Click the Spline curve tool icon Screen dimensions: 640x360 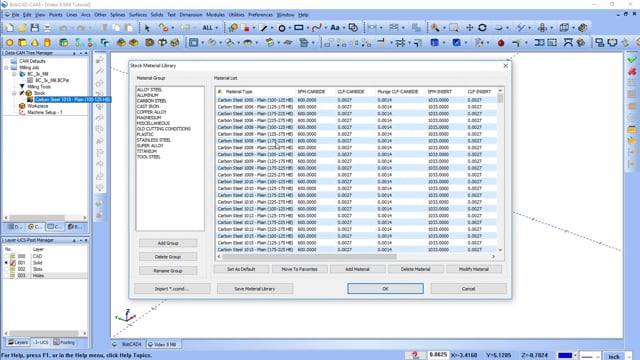[316, 28]
